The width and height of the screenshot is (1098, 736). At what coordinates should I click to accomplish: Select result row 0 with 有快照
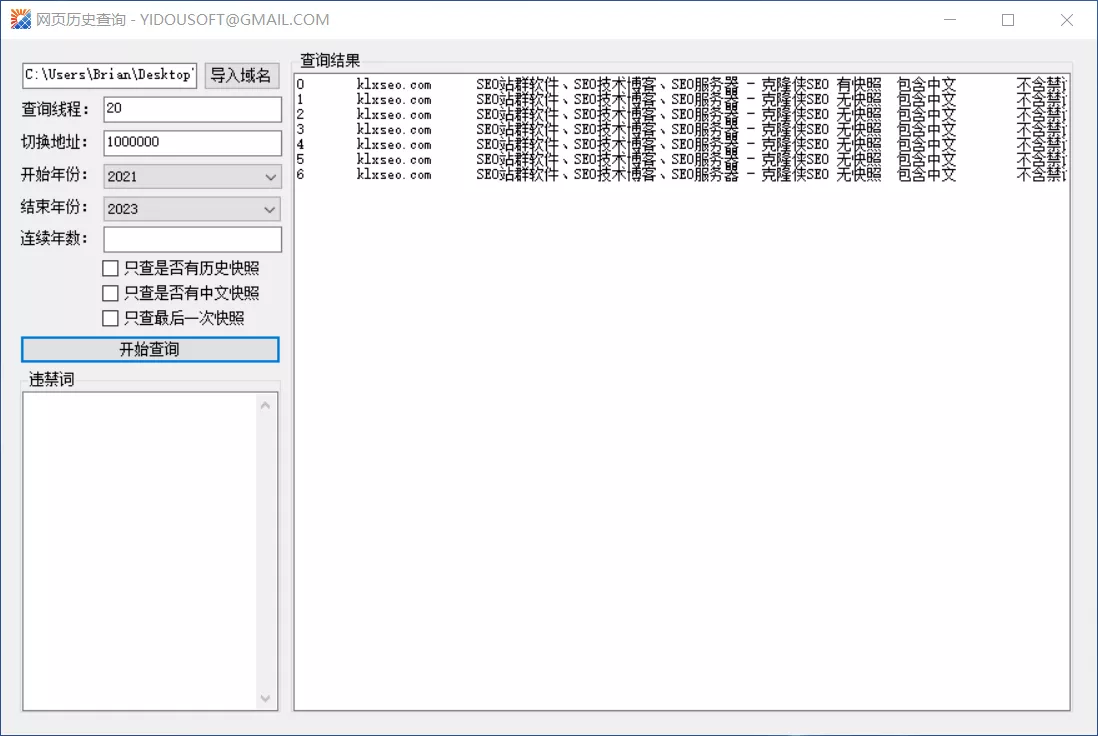tap(681, 85)
